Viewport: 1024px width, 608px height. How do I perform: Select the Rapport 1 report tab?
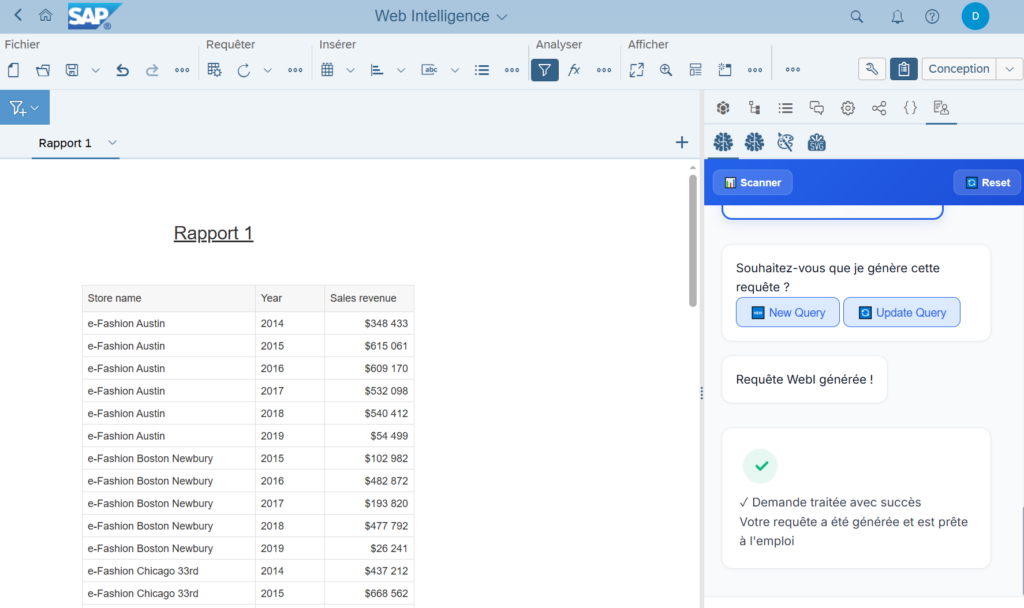tap(65, 143)
